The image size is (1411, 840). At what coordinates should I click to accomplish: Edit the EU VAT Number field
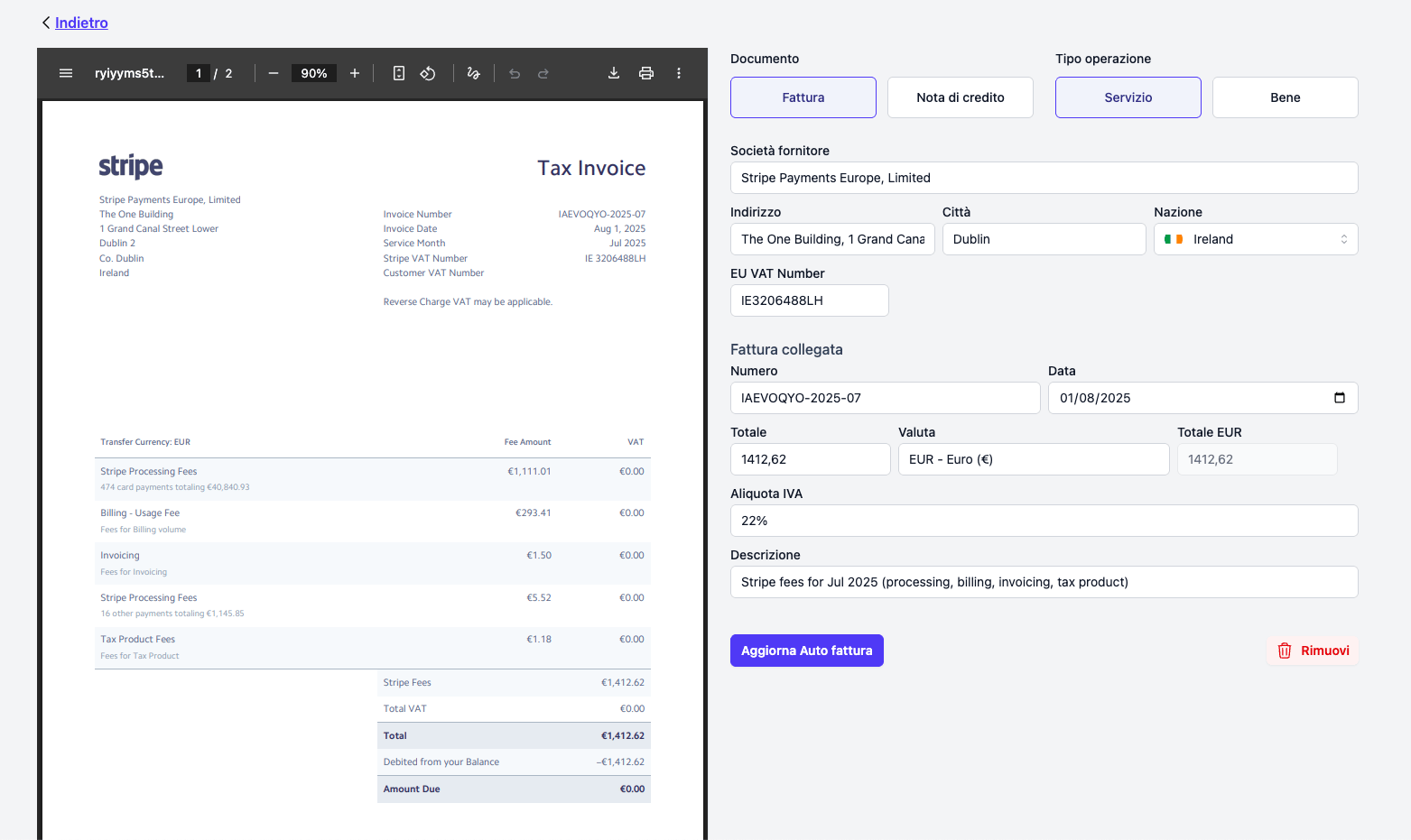pyautogui.click(x=810, y=300)
